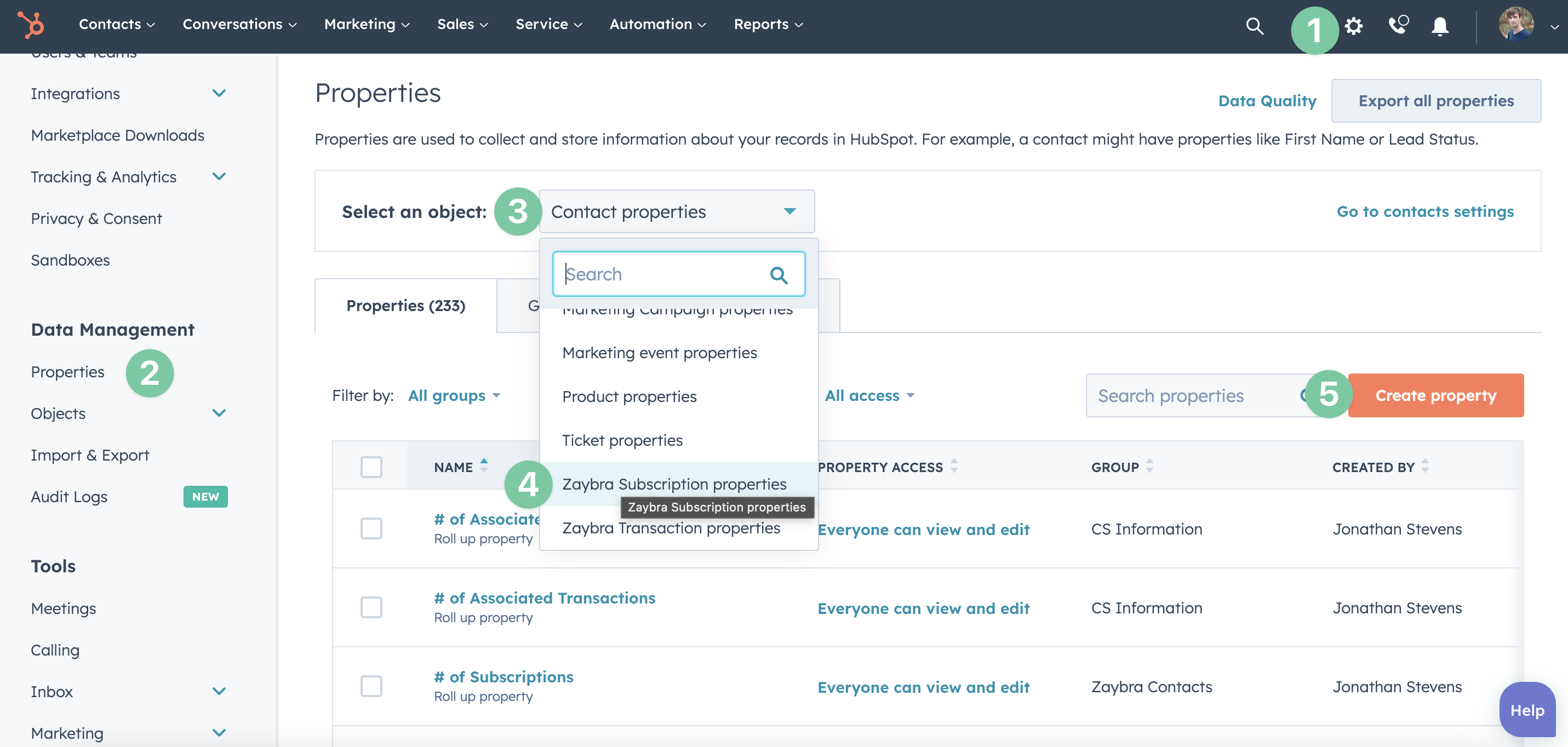Open the Service top menu
This screenshot has width=1568, height=747.
click(x=549, y=24)
